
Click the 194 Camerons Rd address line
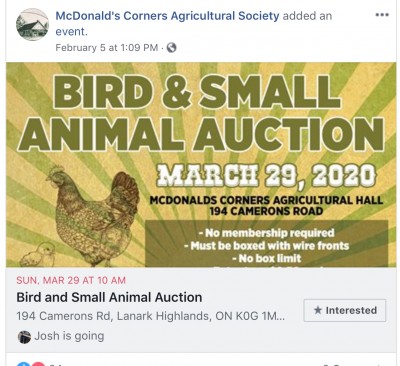(151, 316)
